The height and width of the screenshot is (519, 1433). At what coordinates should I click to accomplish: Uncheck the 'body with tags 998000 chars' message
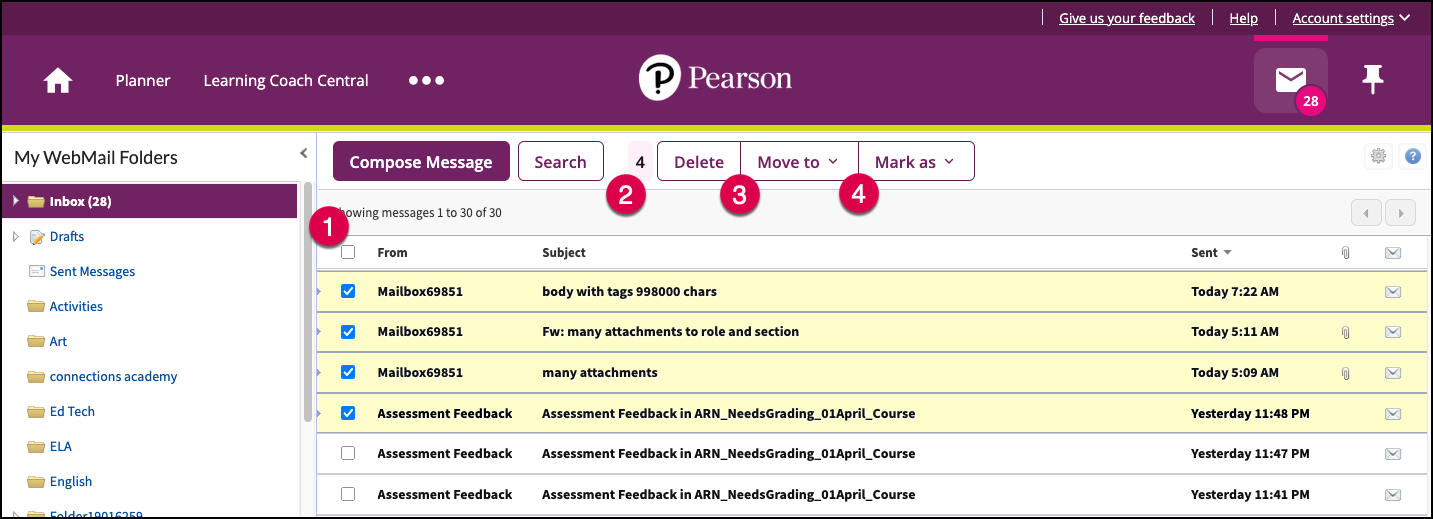point(348,292)
